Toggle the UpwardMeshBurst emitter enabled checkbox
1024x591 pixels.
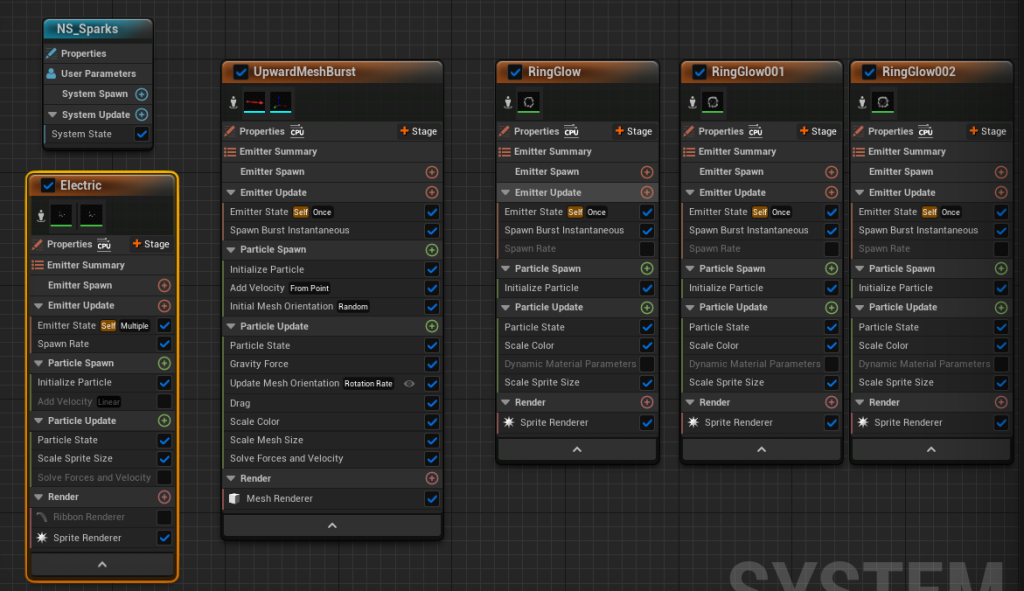(240, 72)
